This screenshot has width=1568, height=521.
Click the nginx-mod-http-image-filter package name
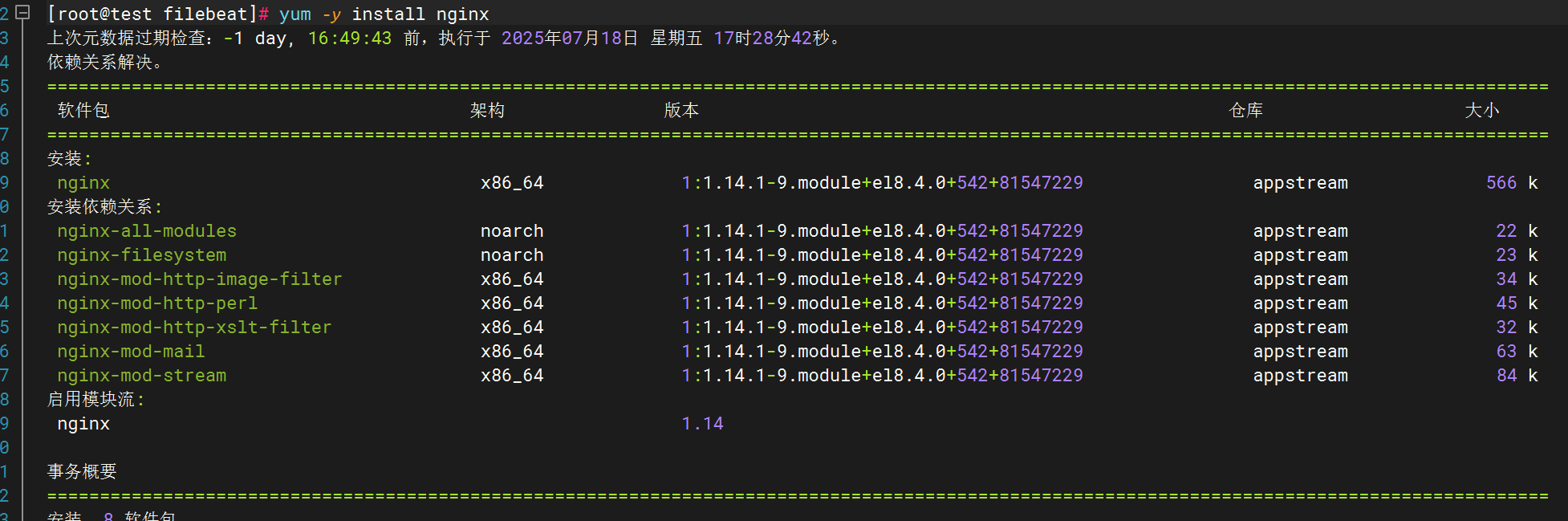click(200, 279)
